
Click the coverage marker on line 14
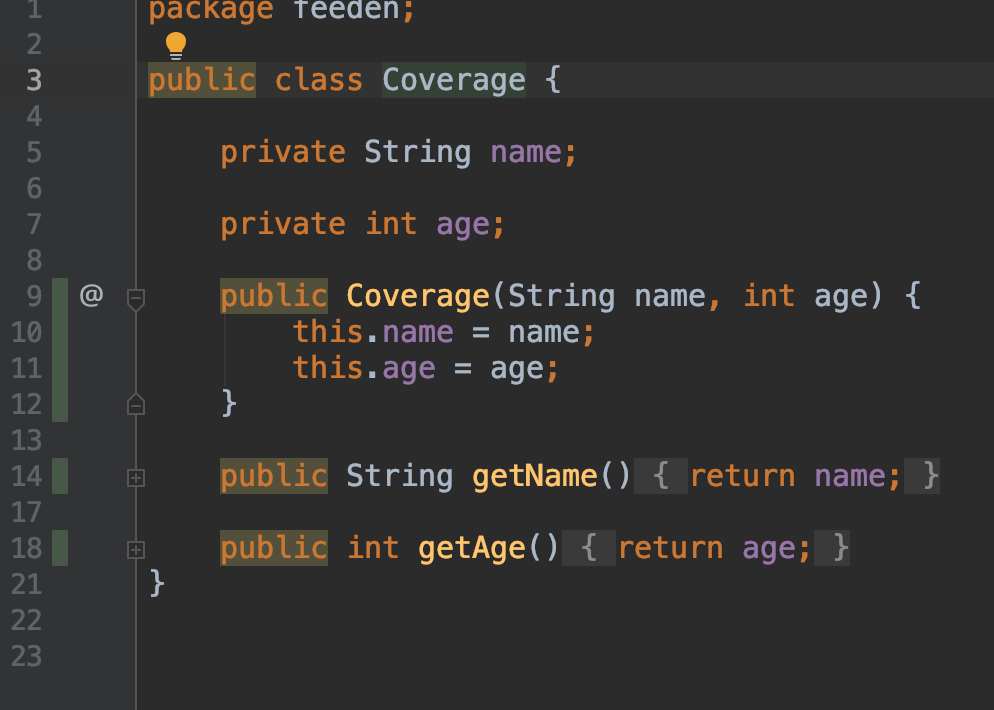tap(60, 476)
